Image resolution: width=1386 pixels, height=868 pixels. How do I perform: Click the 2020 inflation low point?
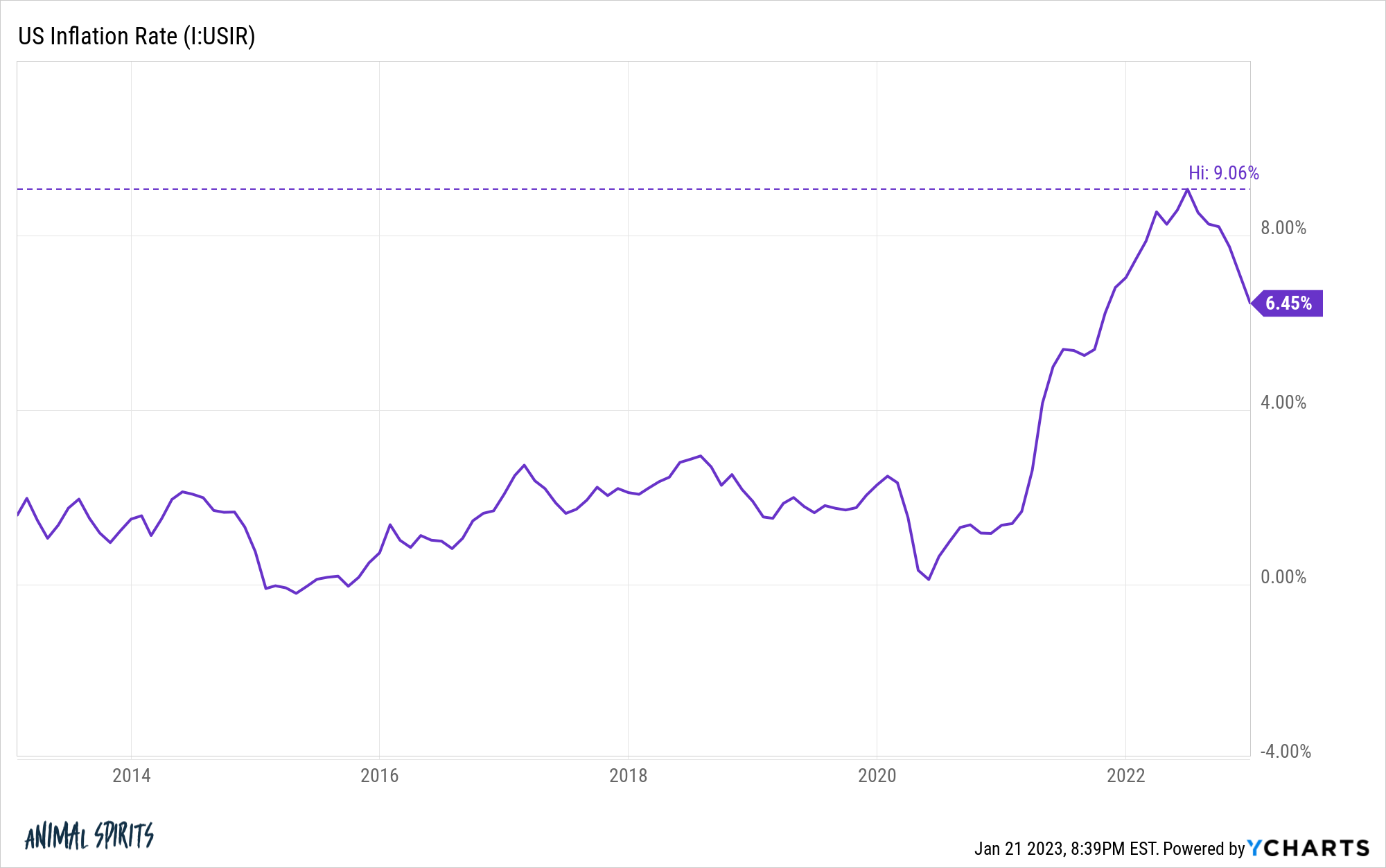(x=929, y=578)
